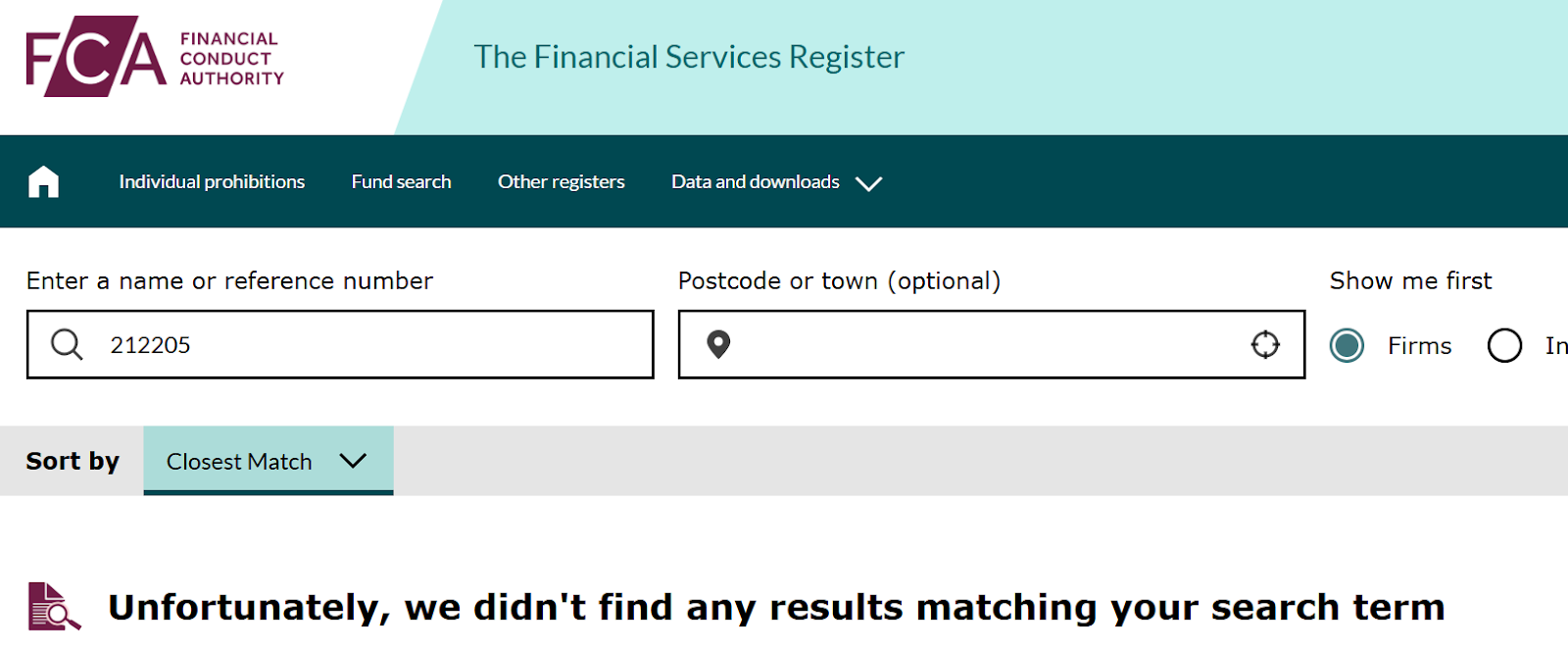Click the Firms label text
Viewport: 1568px width, 649px height.
(1419, 345)
